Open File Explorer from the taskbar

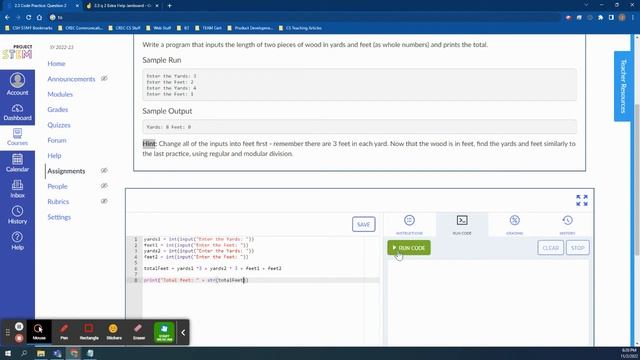click(x=41, y=353)
